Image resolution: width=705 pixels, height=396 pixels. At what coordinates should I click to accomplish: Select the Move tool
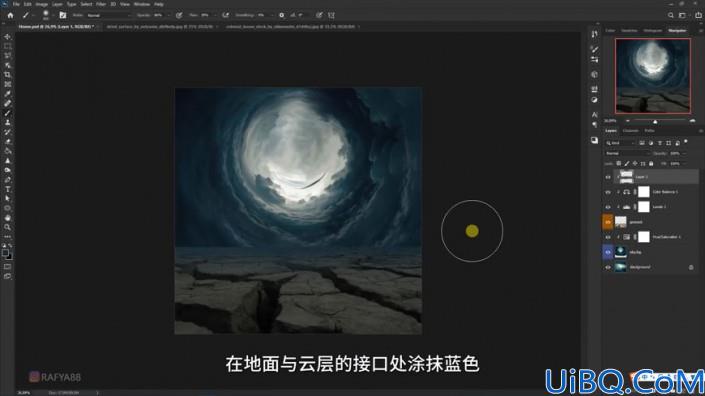point(8,36)
